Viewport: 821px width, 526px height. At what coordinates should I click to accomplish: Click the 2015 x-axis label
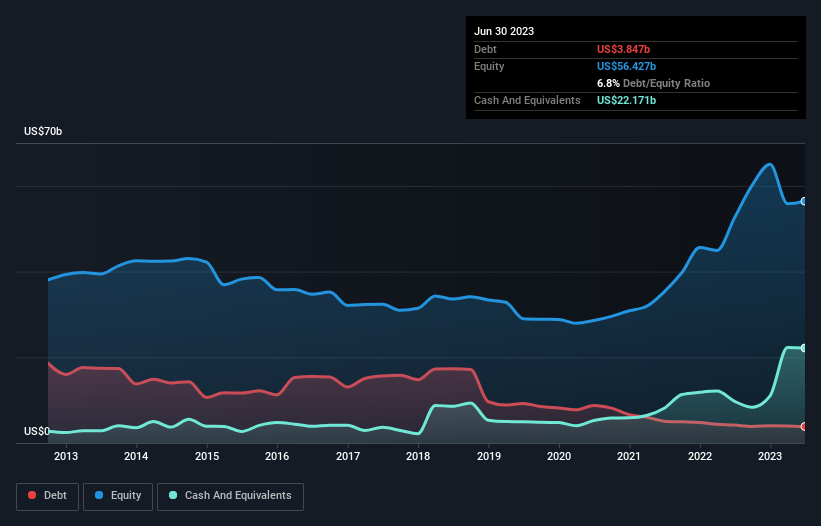coord(207,456)
